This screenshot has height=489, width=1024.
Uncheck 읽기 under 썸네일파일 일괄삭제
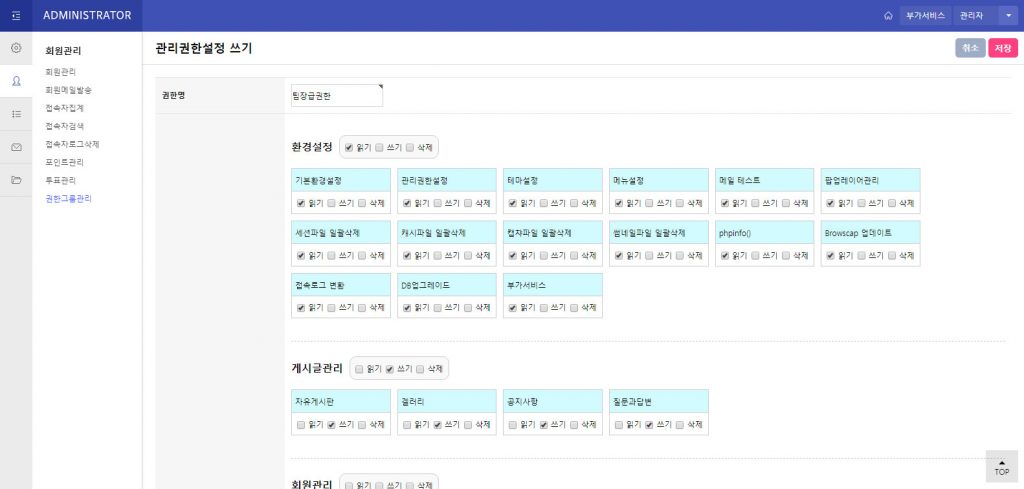point(618,255)
